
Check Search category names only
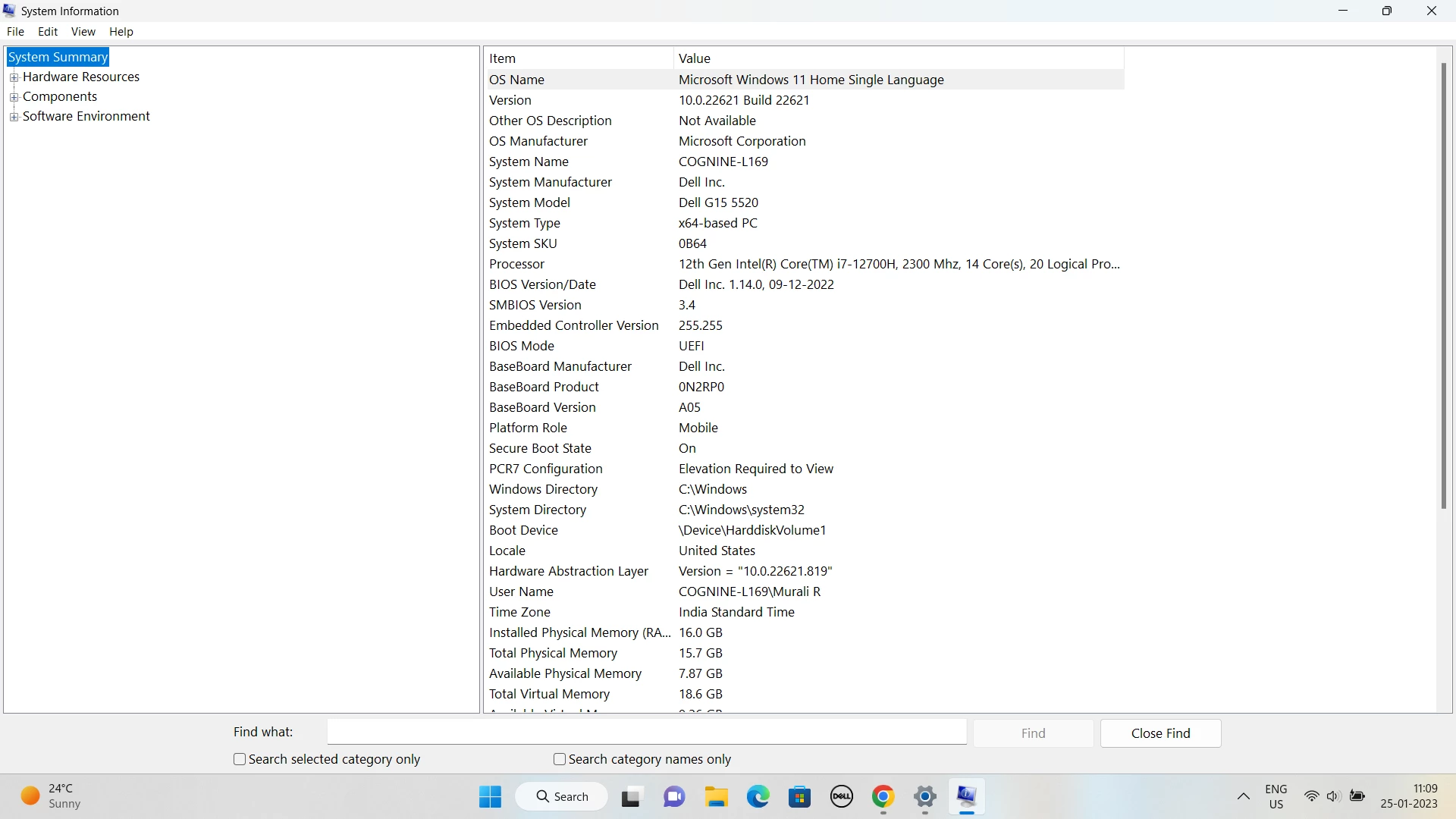click(x=560, y=759)
